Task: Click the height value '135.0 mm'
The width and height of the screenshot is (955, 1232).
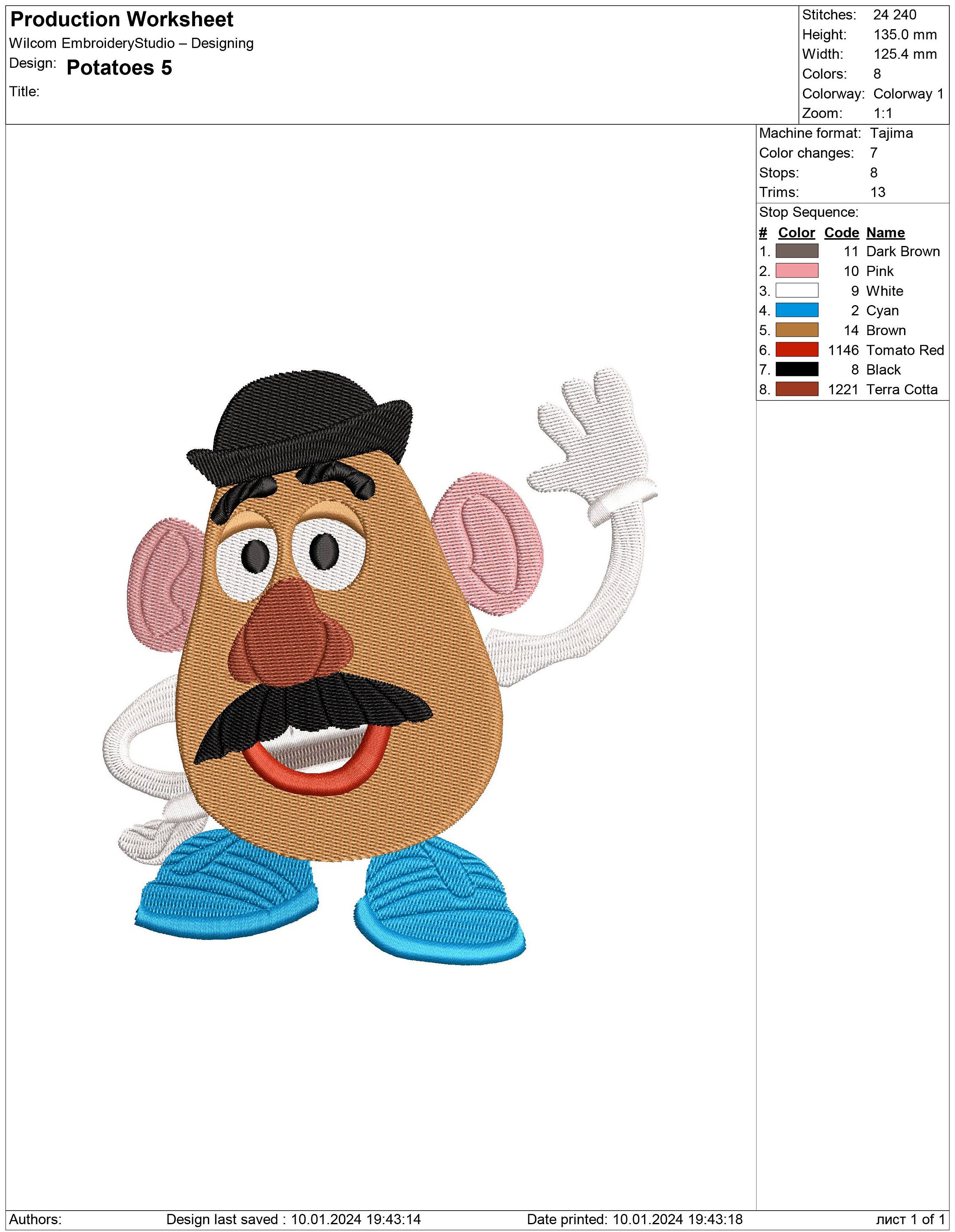Action: click(x=905, y=34)
